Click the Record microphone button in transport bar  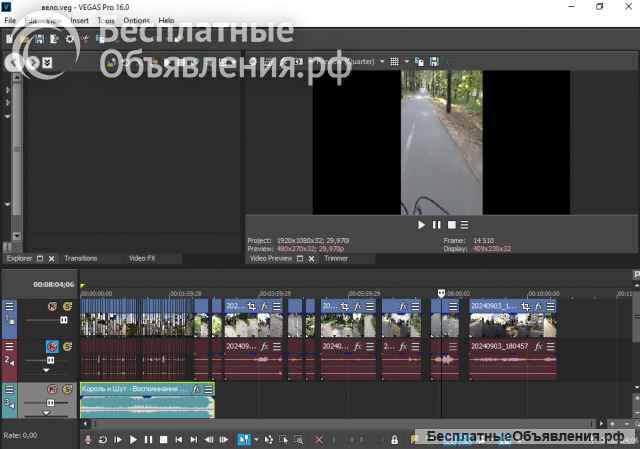click(x=88, y=440)
